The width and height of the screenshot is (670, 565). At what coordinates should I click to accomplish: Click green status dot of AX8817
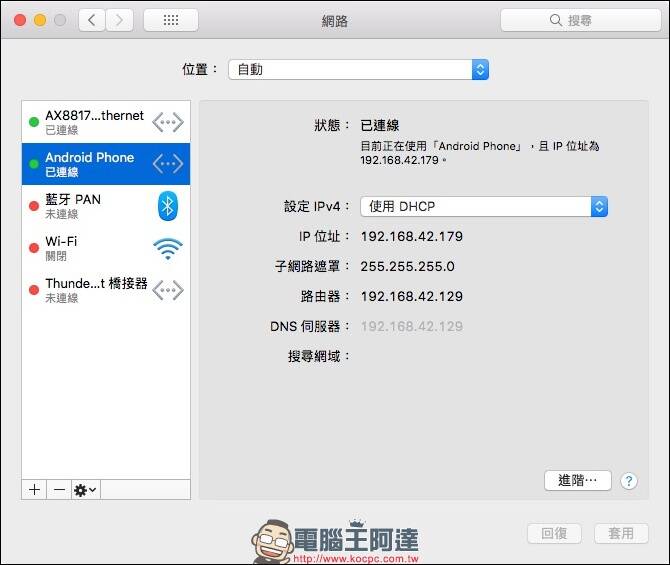tap(34, 122)
